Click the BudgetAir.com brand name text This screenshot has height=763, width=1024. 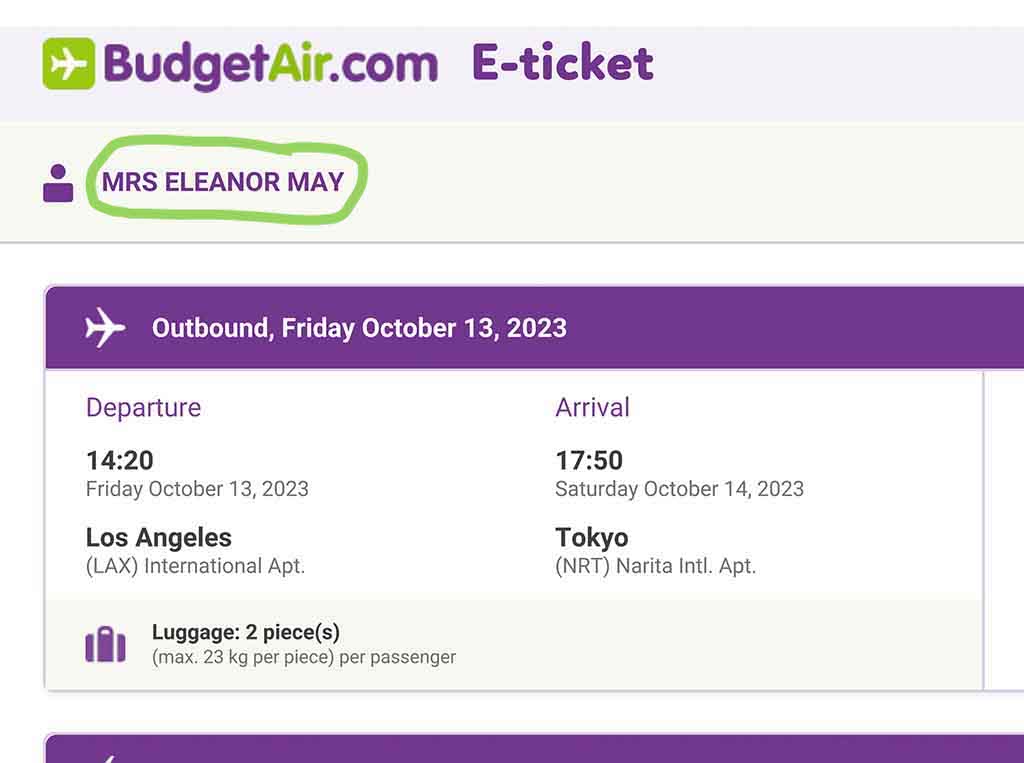point(270,65)
